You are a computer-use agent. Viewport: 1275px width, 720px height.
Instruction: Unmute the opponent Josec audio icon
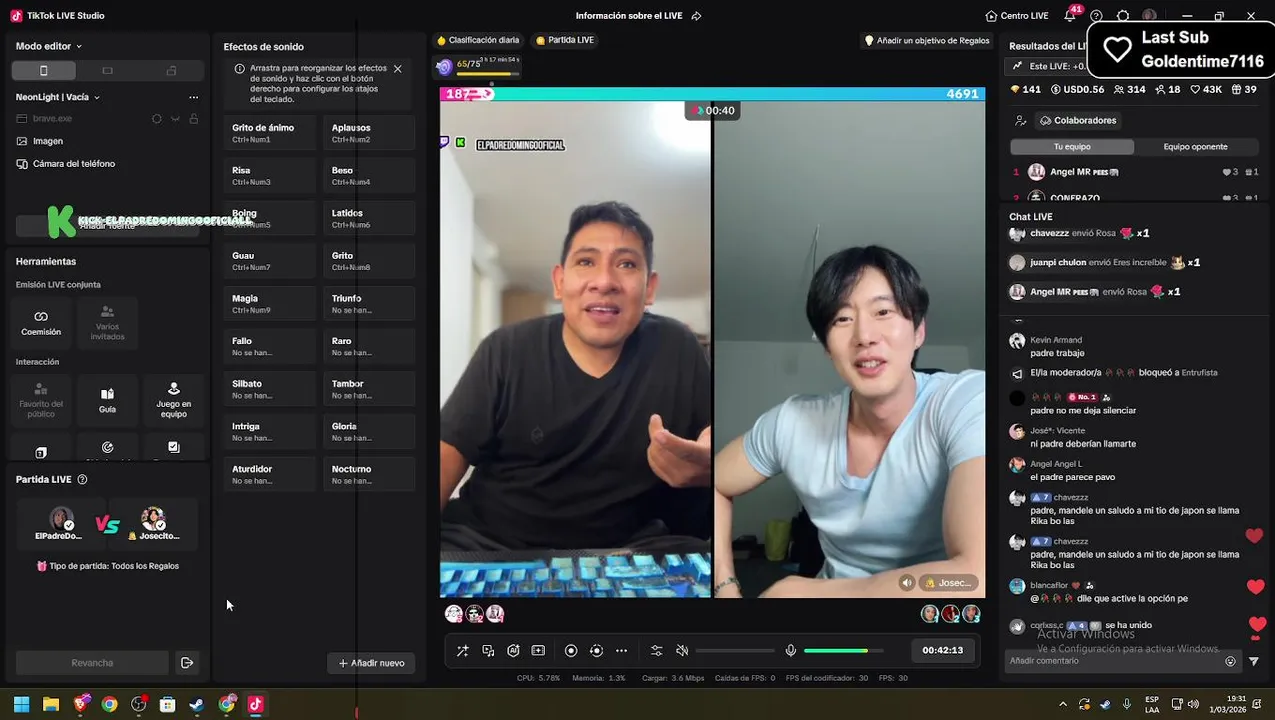(907, 583)
